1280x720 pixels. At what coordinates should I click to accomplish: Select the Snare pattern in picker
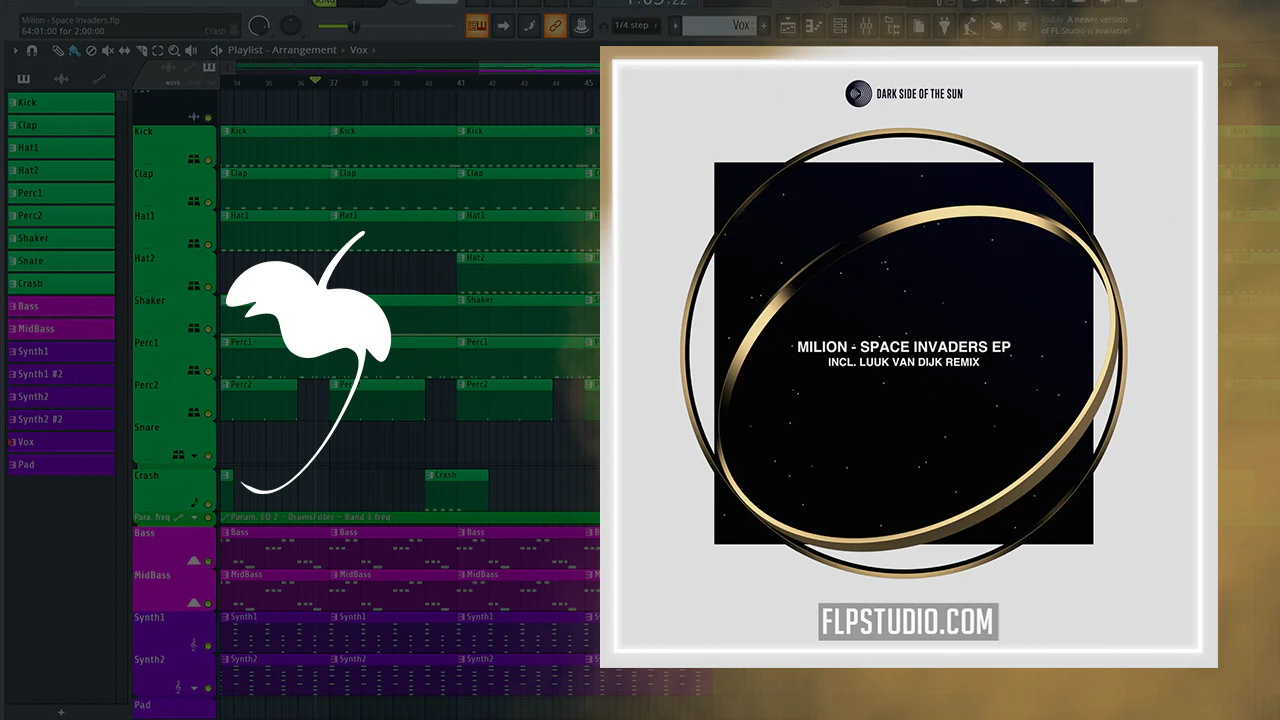(61, 261)
